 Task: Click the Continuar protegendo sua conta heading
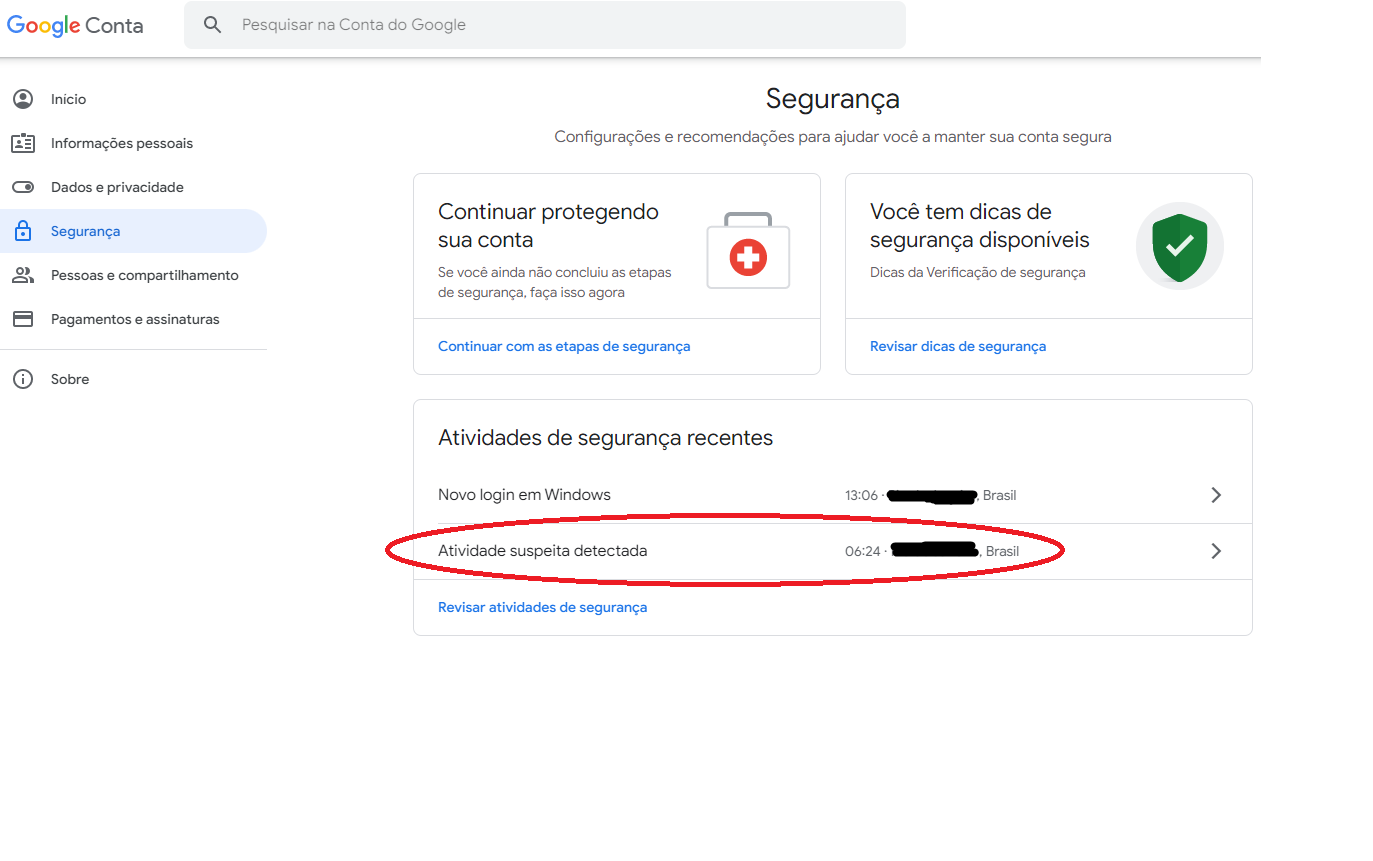tap(548, 226)
